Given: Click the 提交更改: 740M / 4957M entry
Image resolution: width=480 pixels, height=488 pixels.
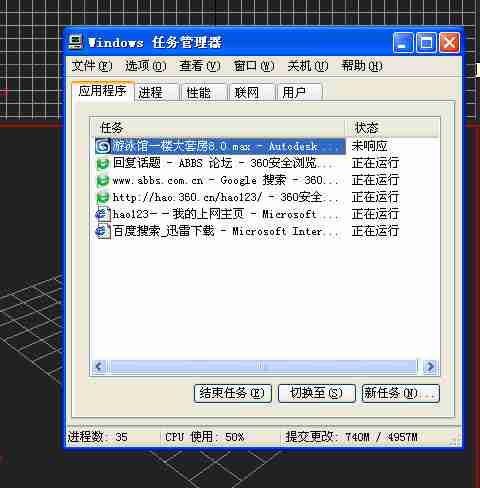Looking at the screenshot, I should [351, 437].
